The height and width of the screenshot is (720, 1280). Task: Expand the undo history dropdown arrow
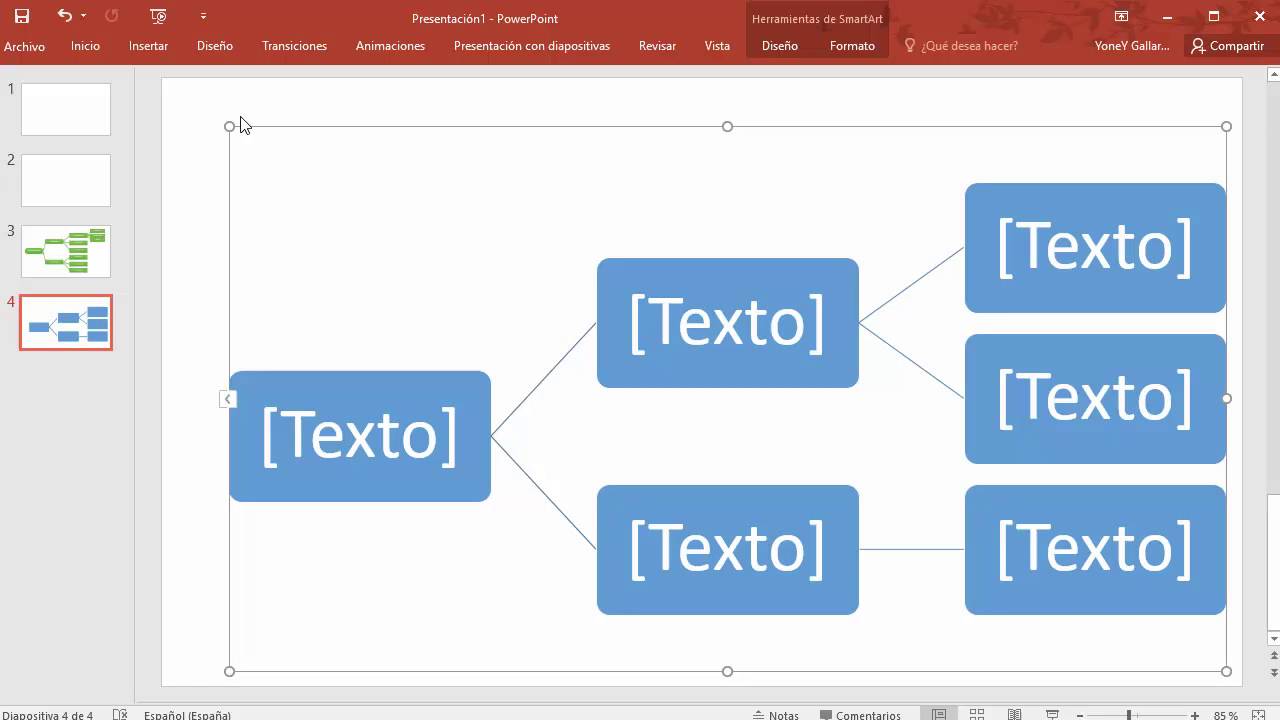click(84, 16)
